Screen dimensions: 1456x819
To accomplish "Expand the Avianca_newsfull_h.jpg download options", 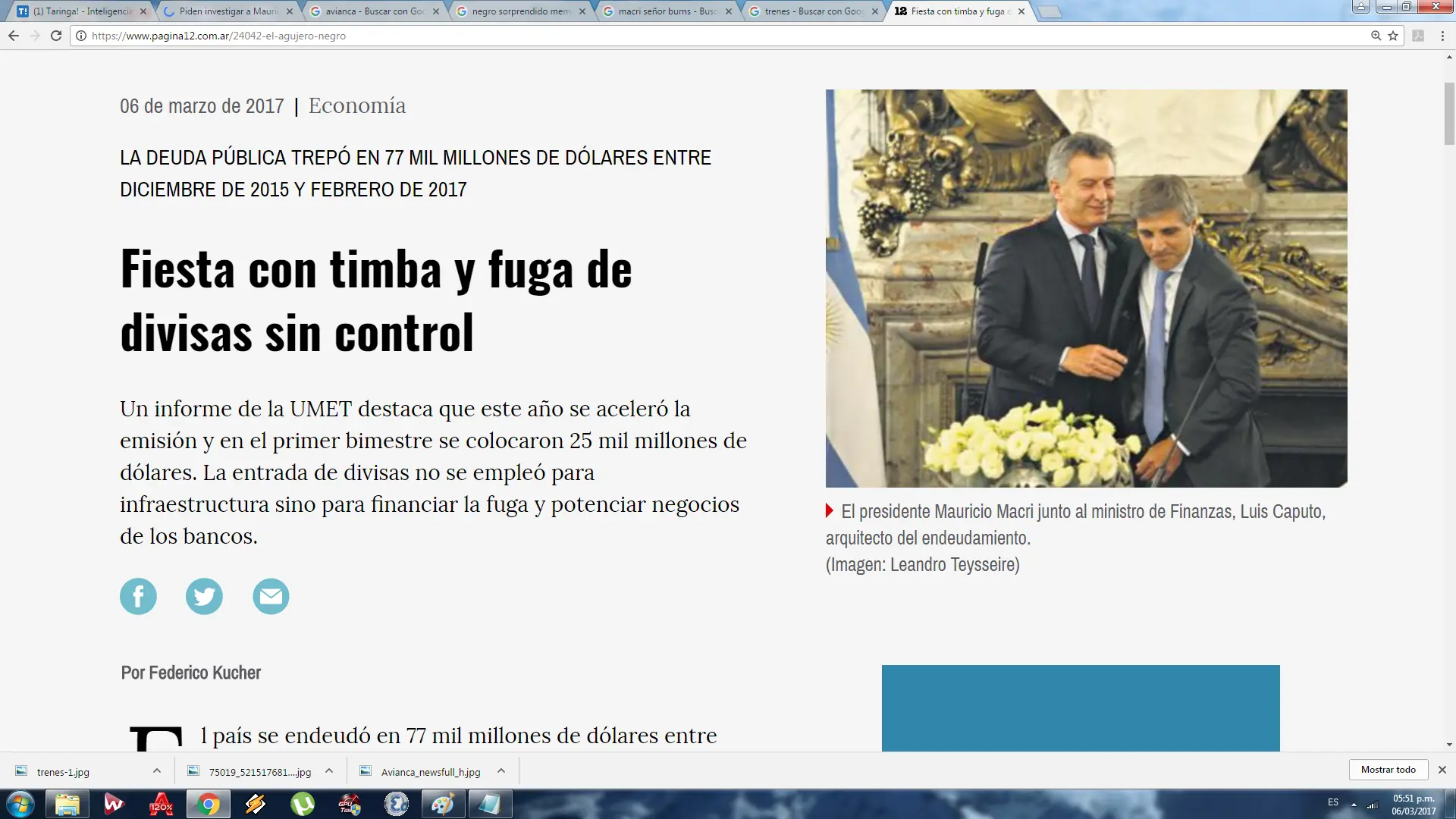I will click(500, 771).
